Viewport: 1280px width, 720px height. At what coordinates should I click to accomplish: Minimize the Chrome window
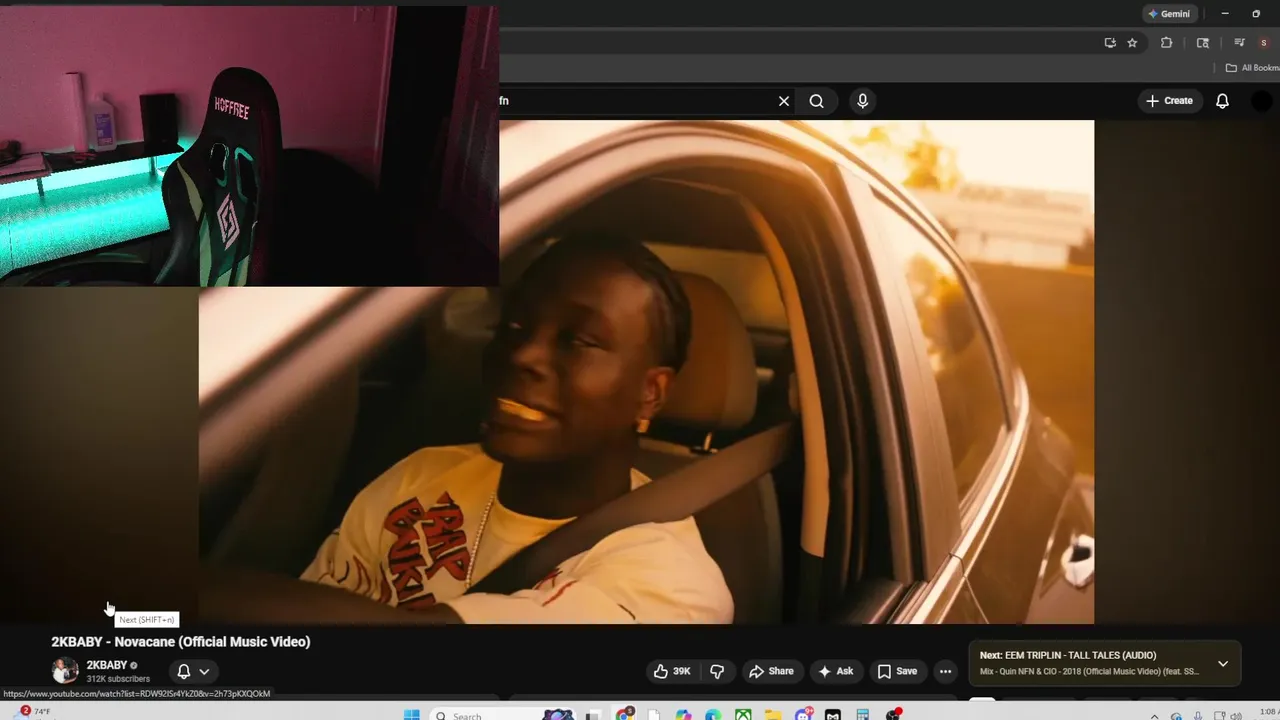click(x=1225, y=14)
